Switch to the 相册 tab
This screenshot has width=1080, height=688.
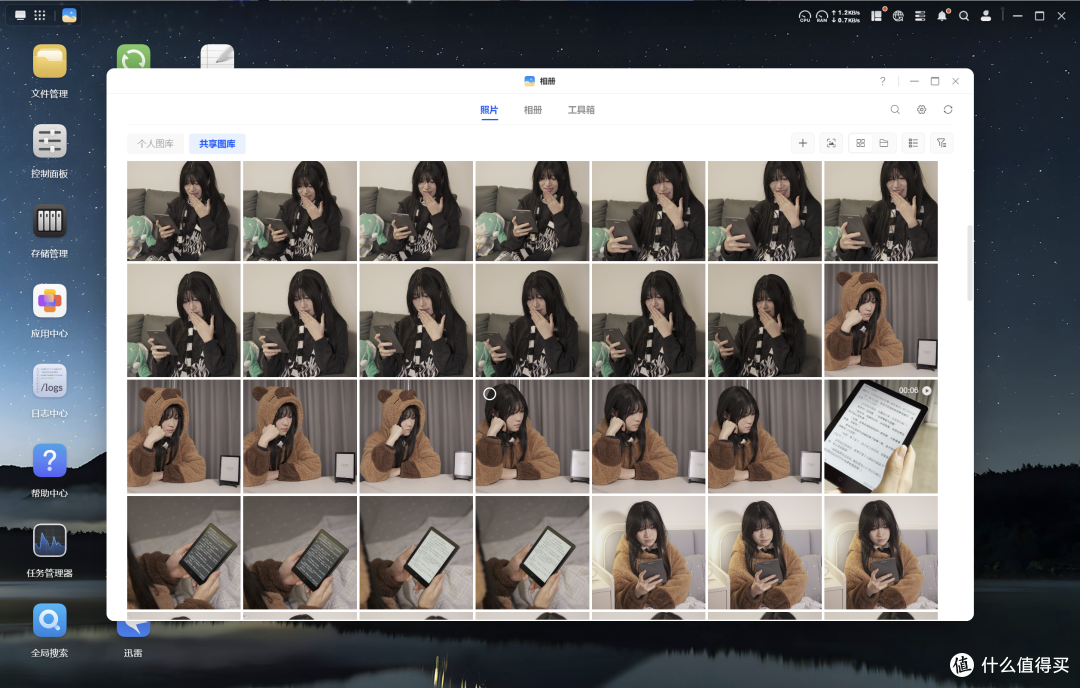(532, 110)
